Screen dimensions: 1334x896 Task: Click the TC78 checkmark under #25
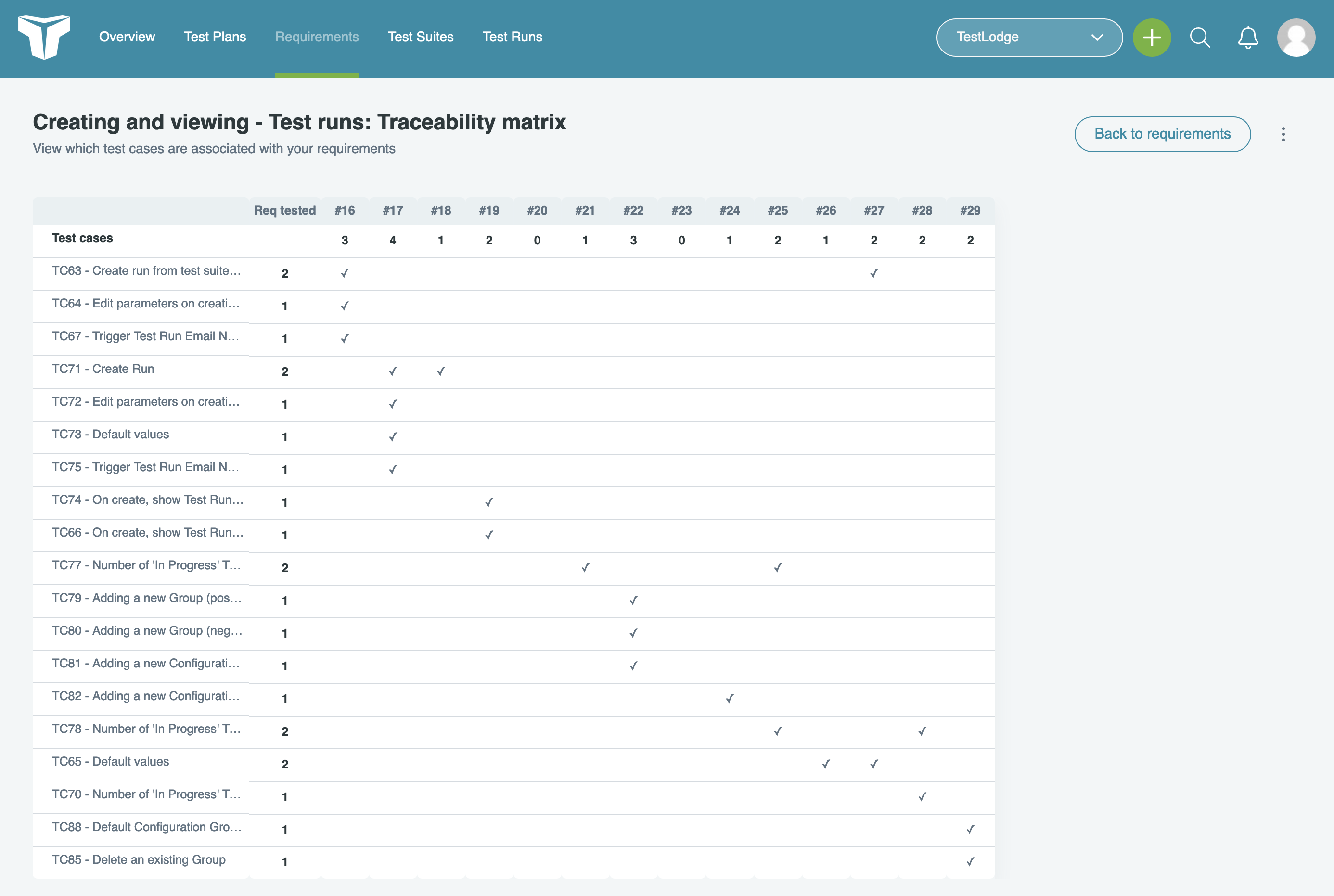[778, 731]
